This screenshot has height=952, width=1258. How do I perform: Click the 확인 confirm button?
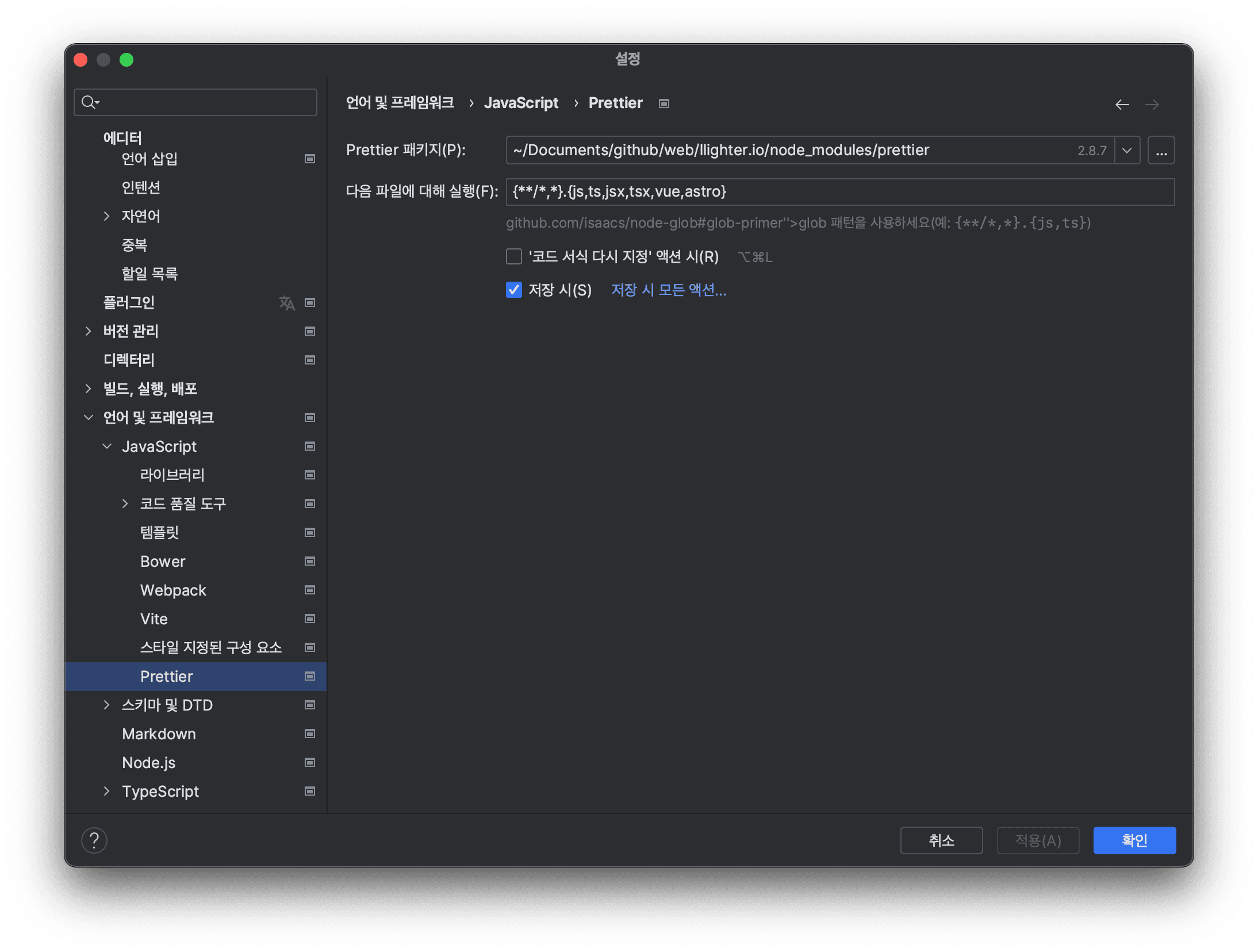tap(1134, 840)
